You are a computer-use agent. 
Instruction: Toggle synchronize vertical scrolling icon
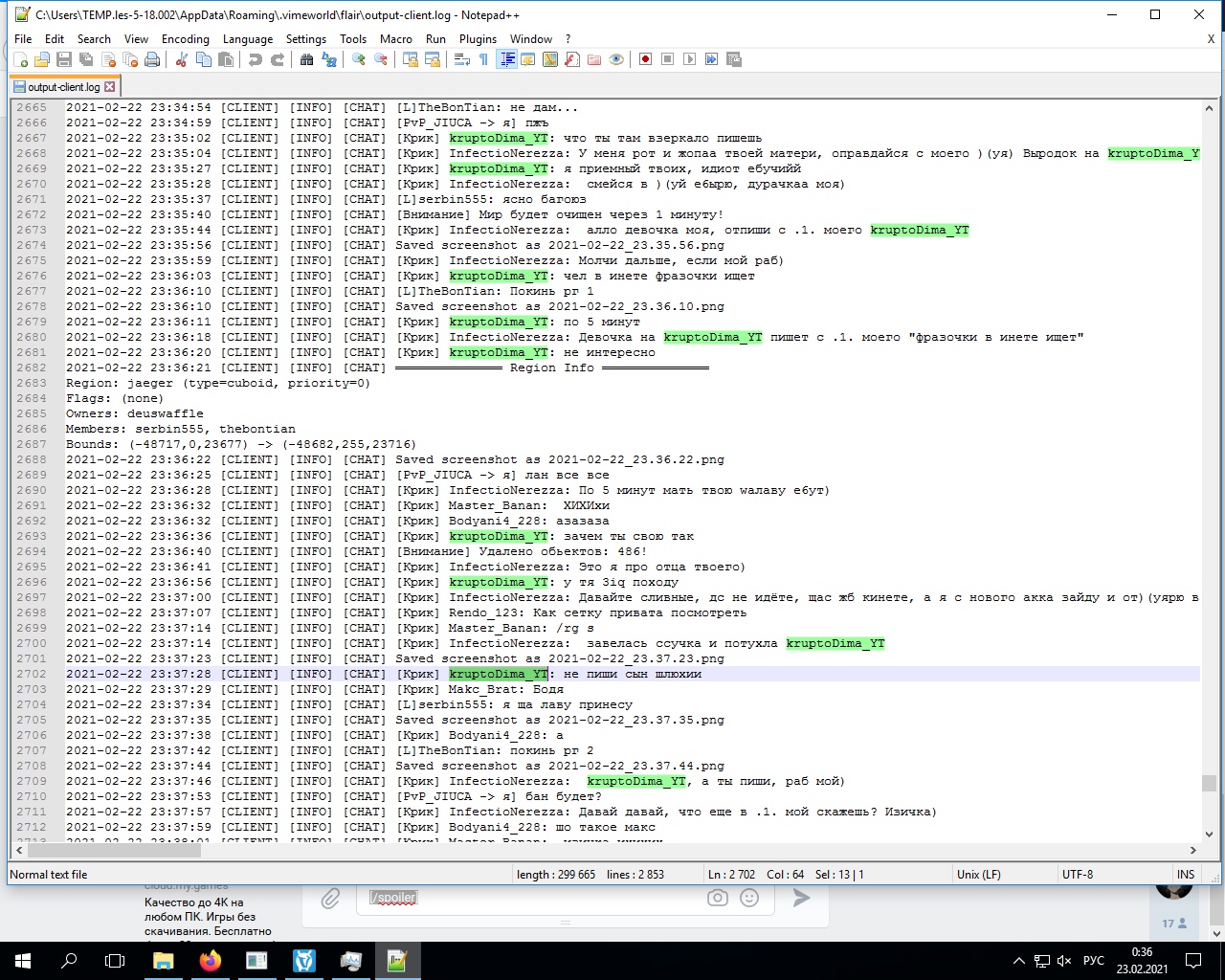(x=411, y=59)
